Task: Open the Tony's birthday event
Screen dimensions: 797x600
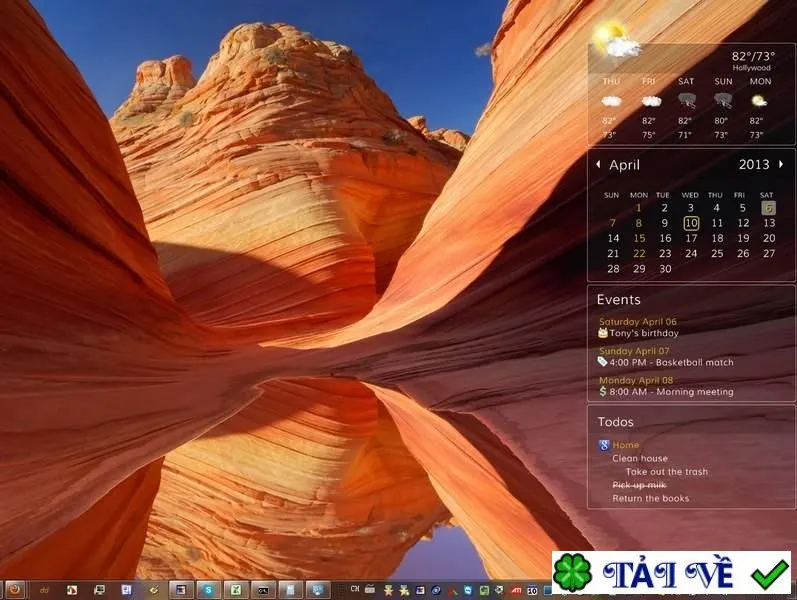Action: (644, 333)
